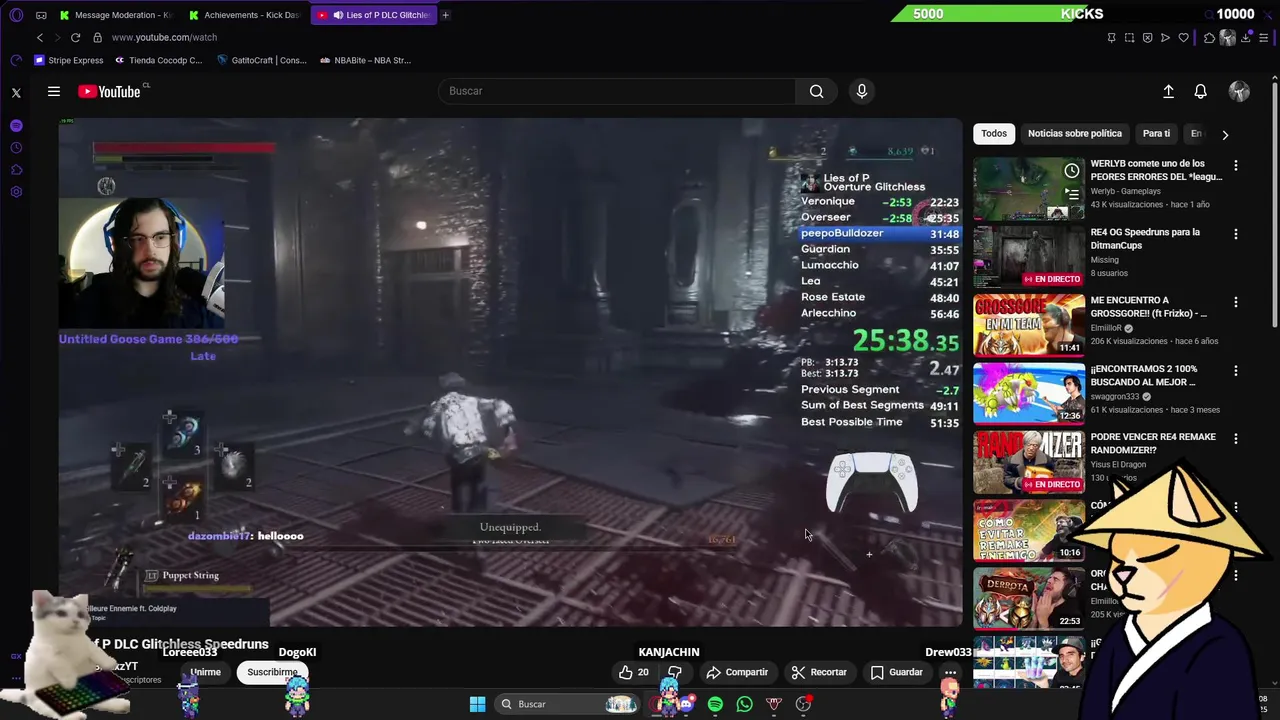Open Windows Start menu
This screenshot has height=720, width=1280.
click(x=477, y=704)
